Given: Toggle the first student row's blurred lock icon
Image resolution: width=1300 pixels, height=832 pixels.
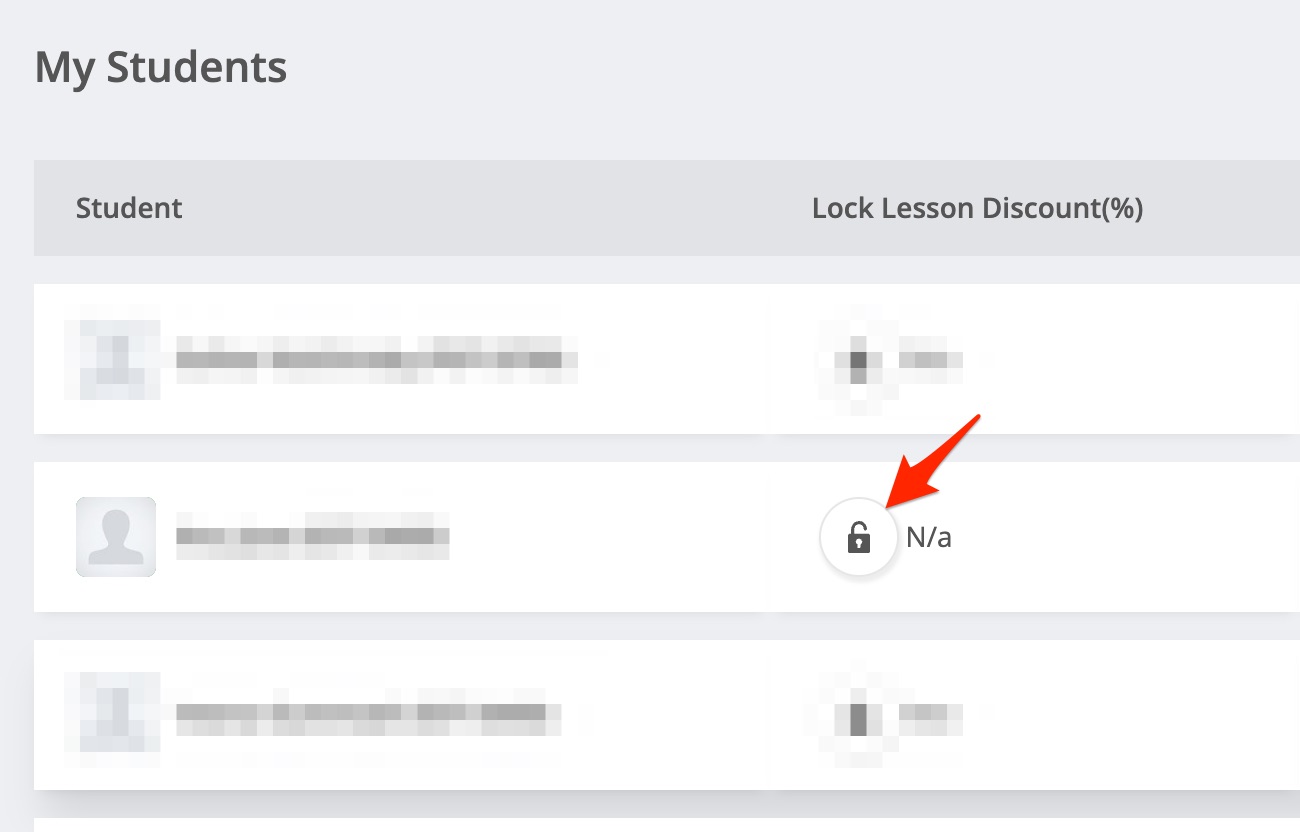Looking at the screenshot, I should pyautogui.click(x=858, y=360).
